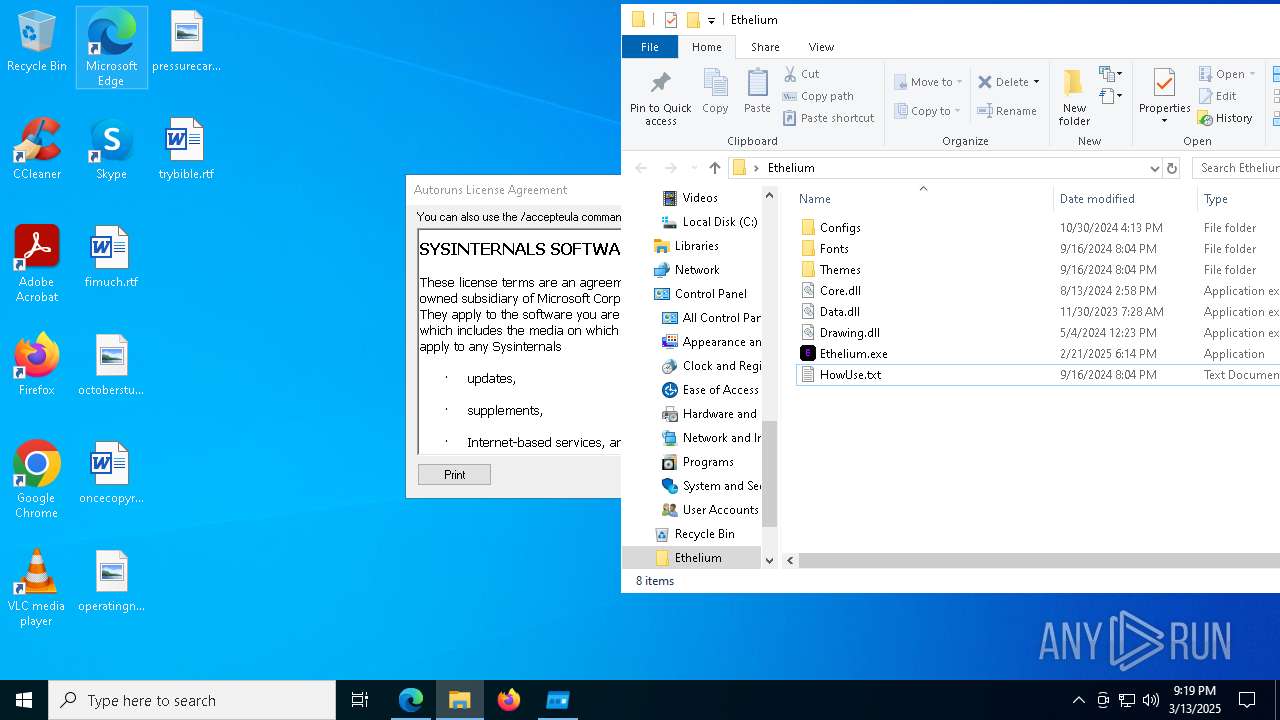1280x720 pixels.
Task: Select pressurecar image file on desktop
Action: (x=186, y=43)
